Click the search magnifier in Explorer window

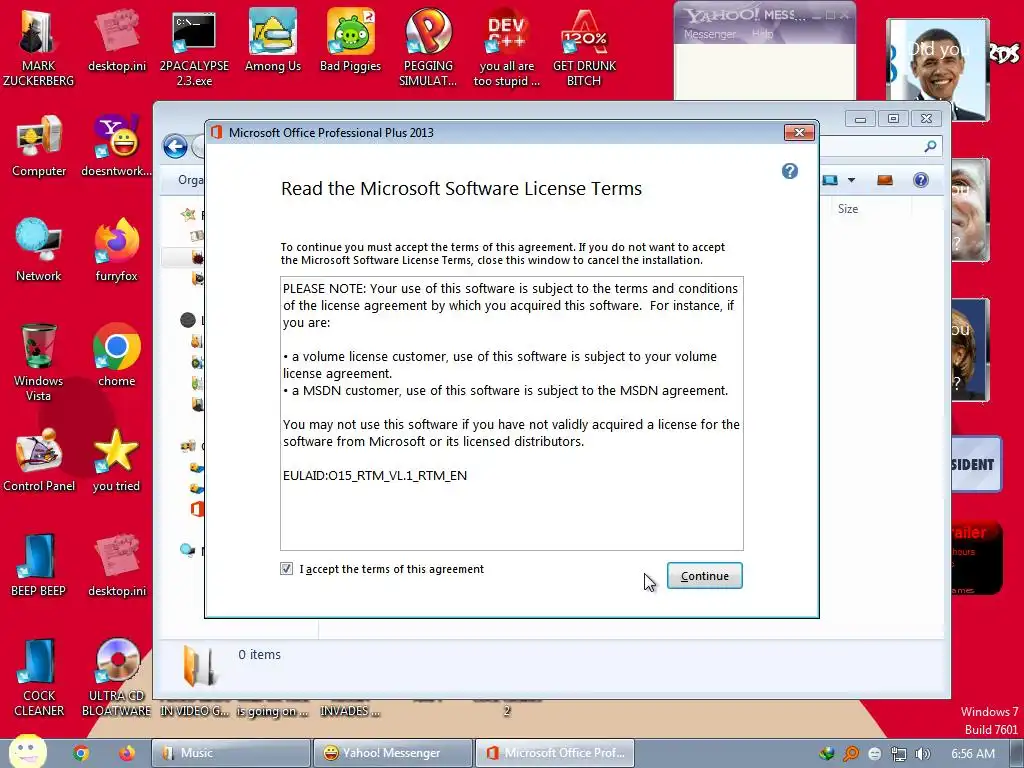[x=930, y=146]
